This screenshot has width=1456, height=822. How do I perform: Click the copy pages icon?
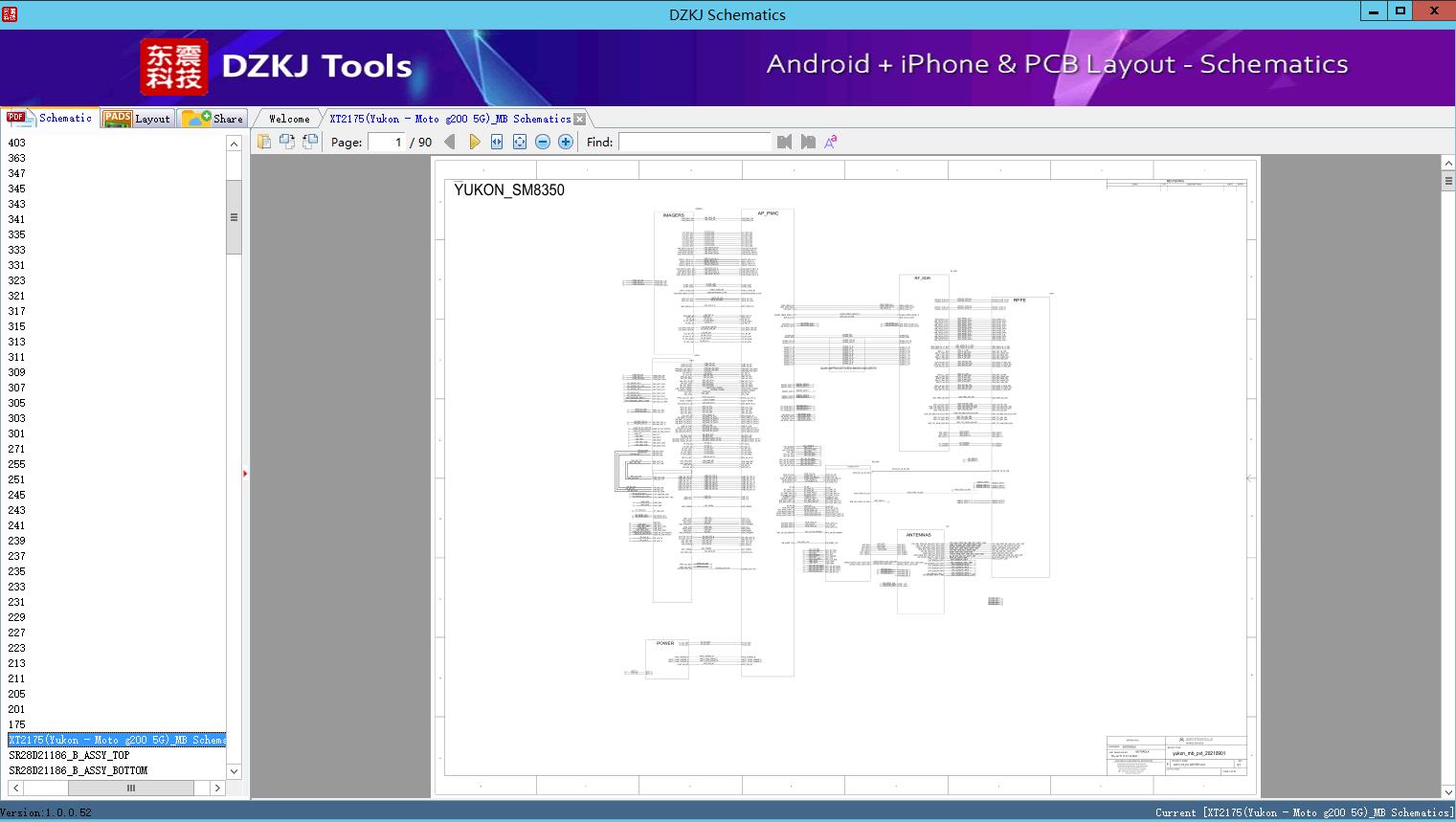click(x=263, y=142)
